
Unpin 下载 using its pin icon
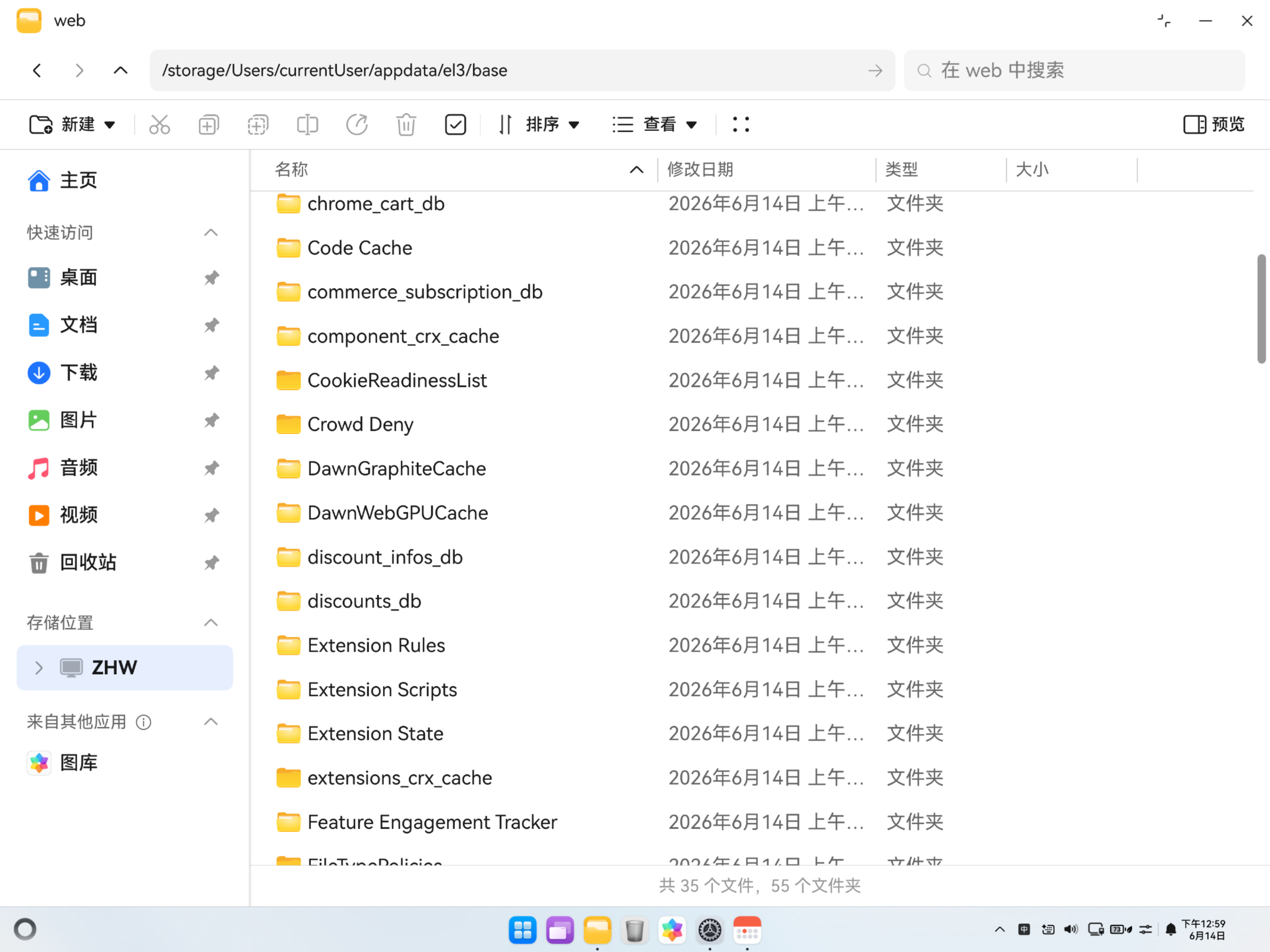(x=211, y=373)
